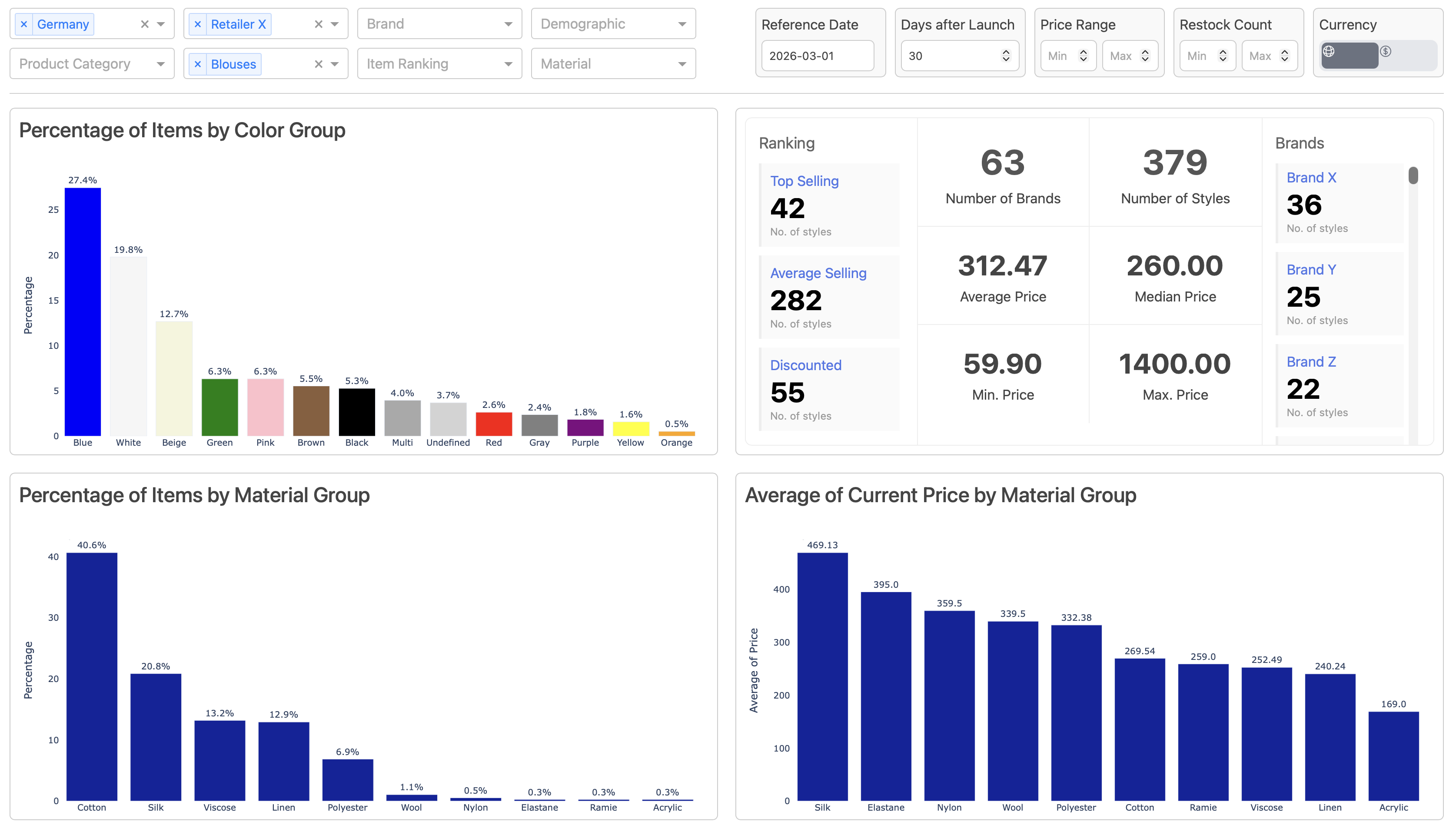Screen dimensions: 1456x828
Task: Open the Discounted ranking link
Action: (x=806, y=364)
